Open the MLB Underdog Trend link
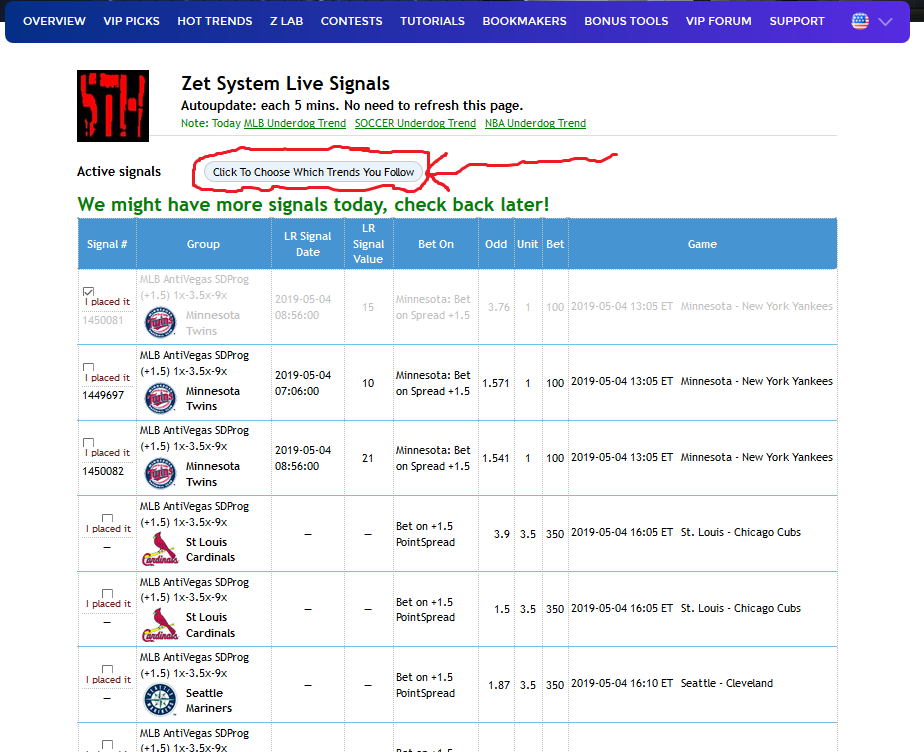Image resolution: width=924 pixels, height=752 pixels. pos(294,123)
